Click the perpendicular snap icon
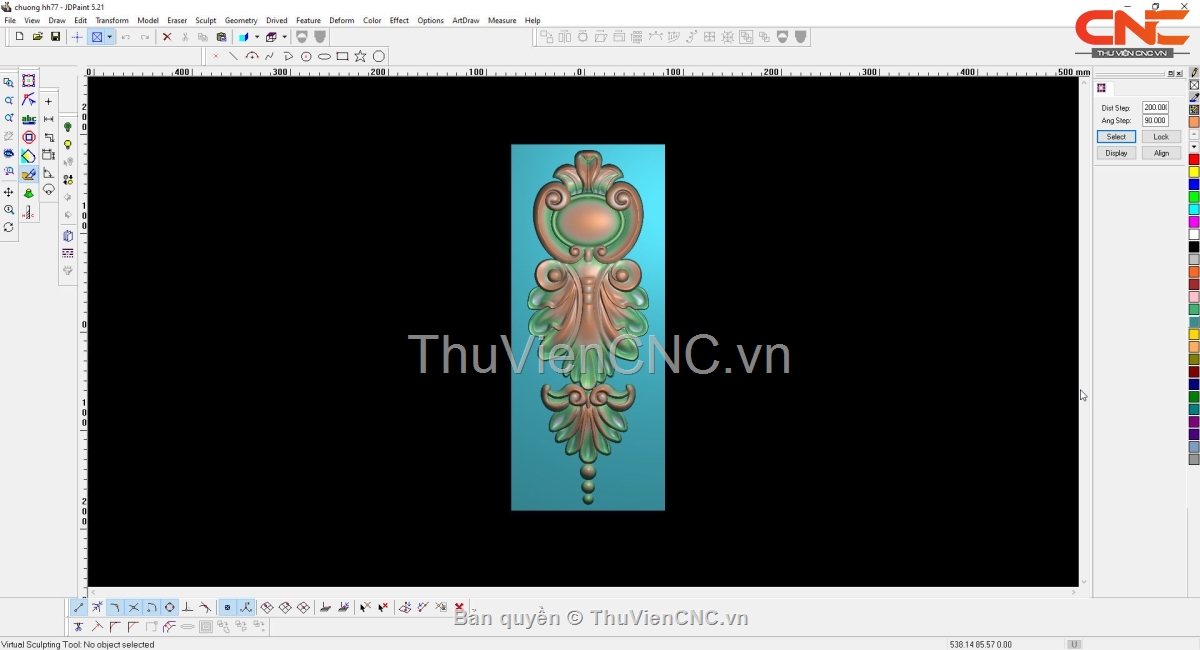The width and height of the screenshot is (1200, 650). (187, 607)
